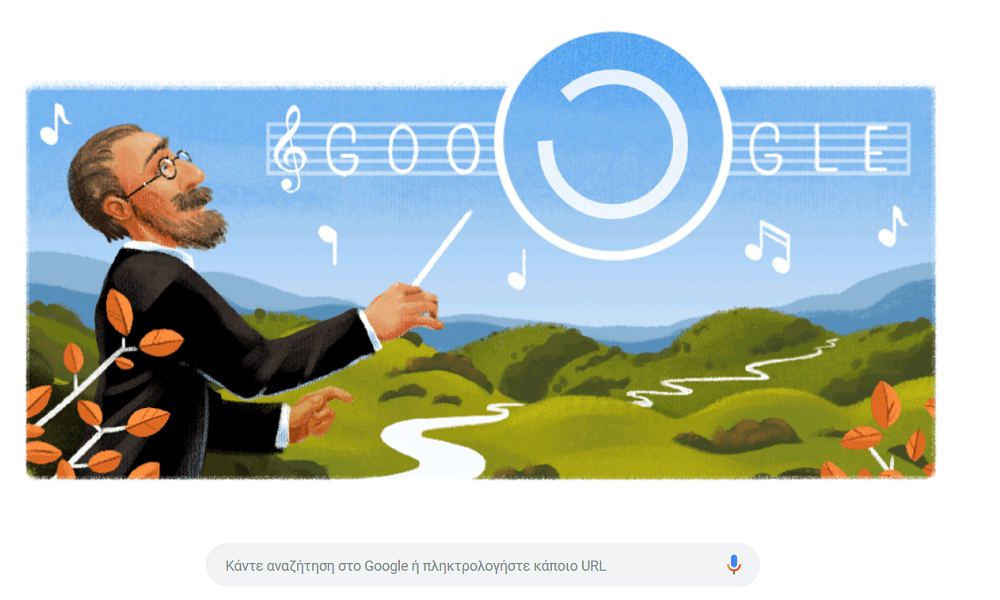Click the treble clef on the staff
1000x600 pixels.
[x=290, y=149]
